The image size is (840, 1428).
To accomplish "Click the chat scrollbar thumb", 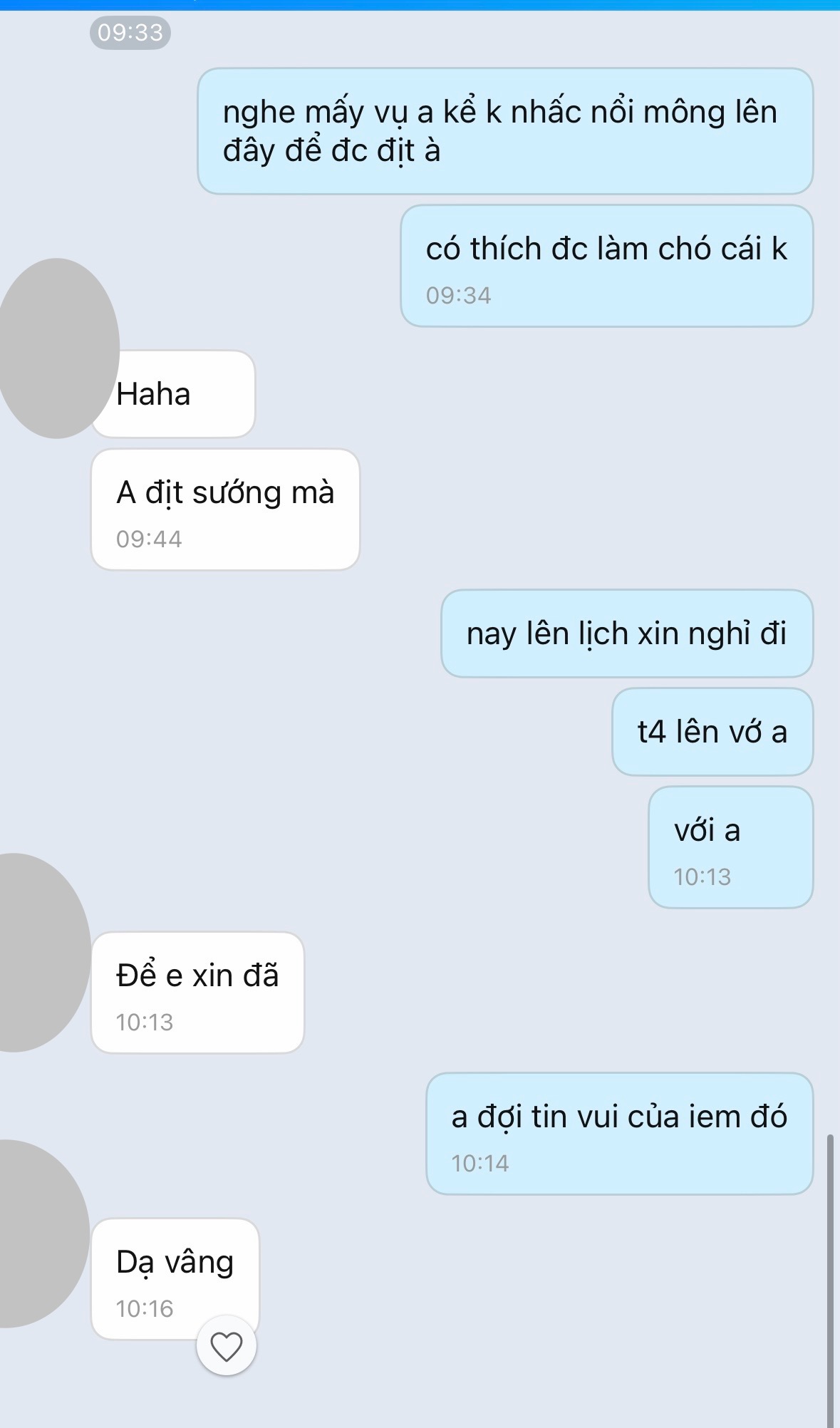I will [830, 1280].
